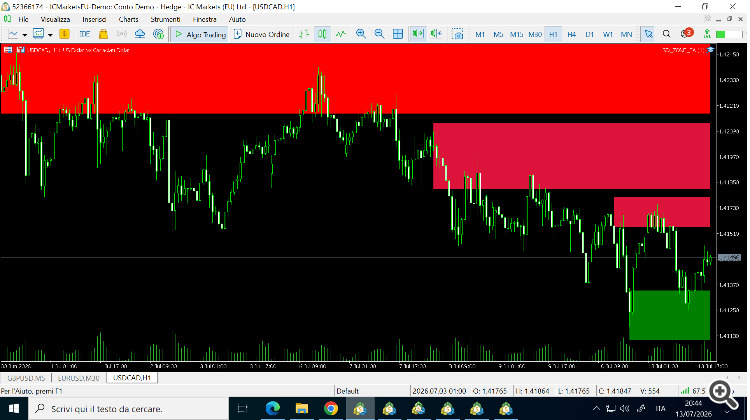Click the Windows Start button
This screenshot has width=750, height=420.
(x=13, y=409)
